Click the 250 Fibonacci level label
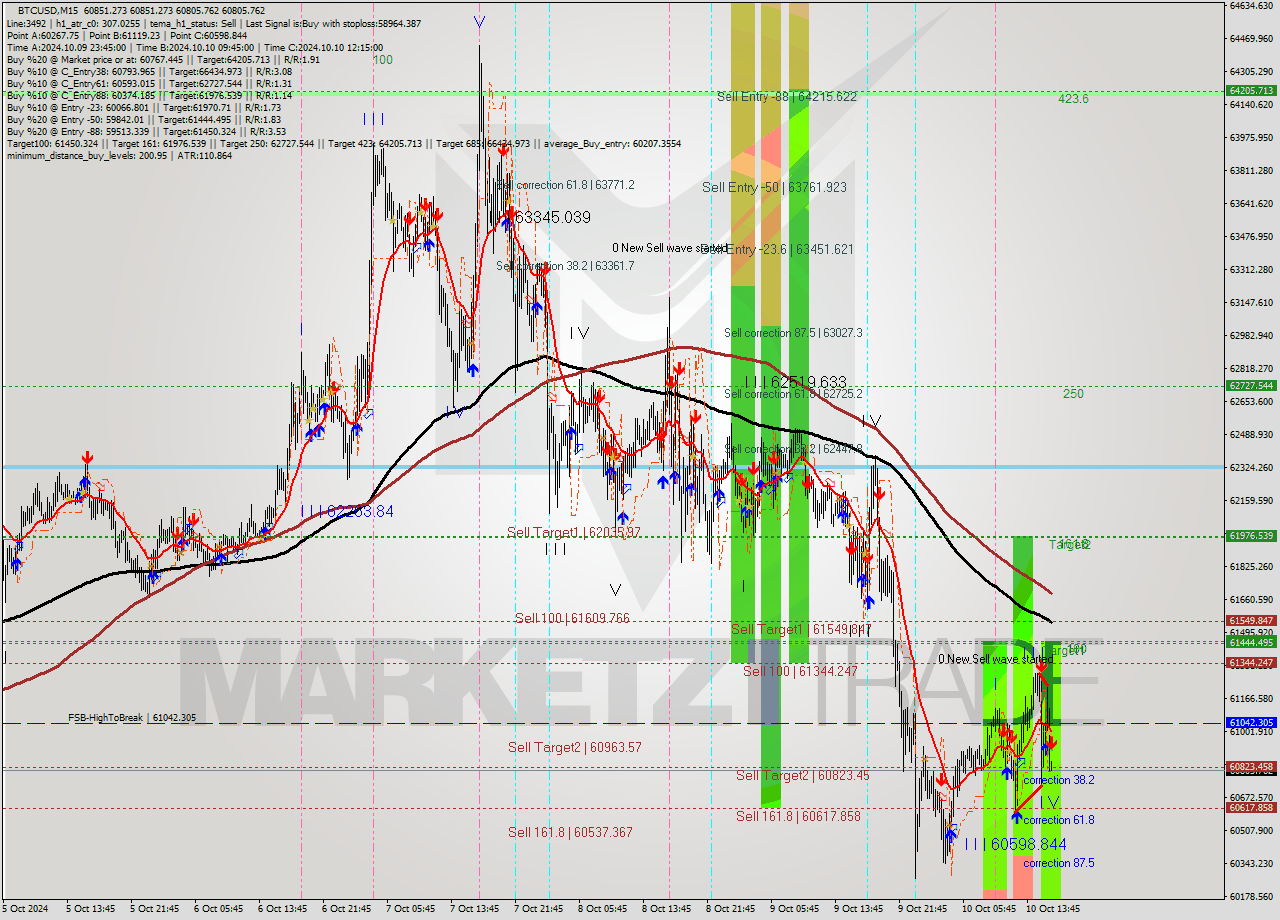The height and width of the screenshot is (920, 1280). point(1073,394)
